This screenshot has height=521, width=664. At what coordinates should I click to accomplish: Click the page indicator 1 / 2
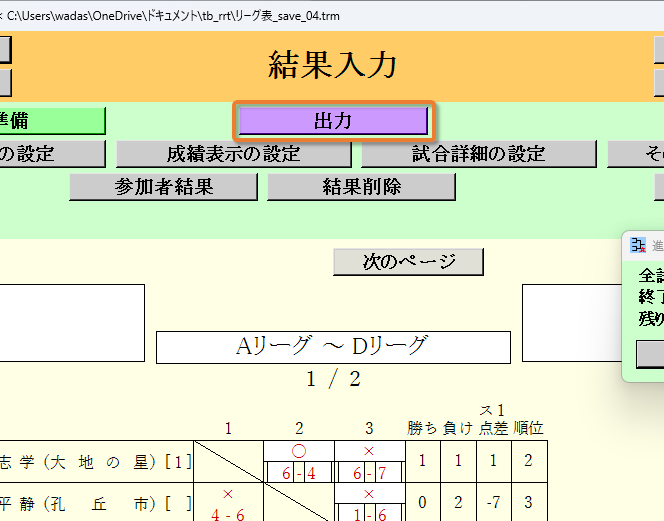coord(333,379)
